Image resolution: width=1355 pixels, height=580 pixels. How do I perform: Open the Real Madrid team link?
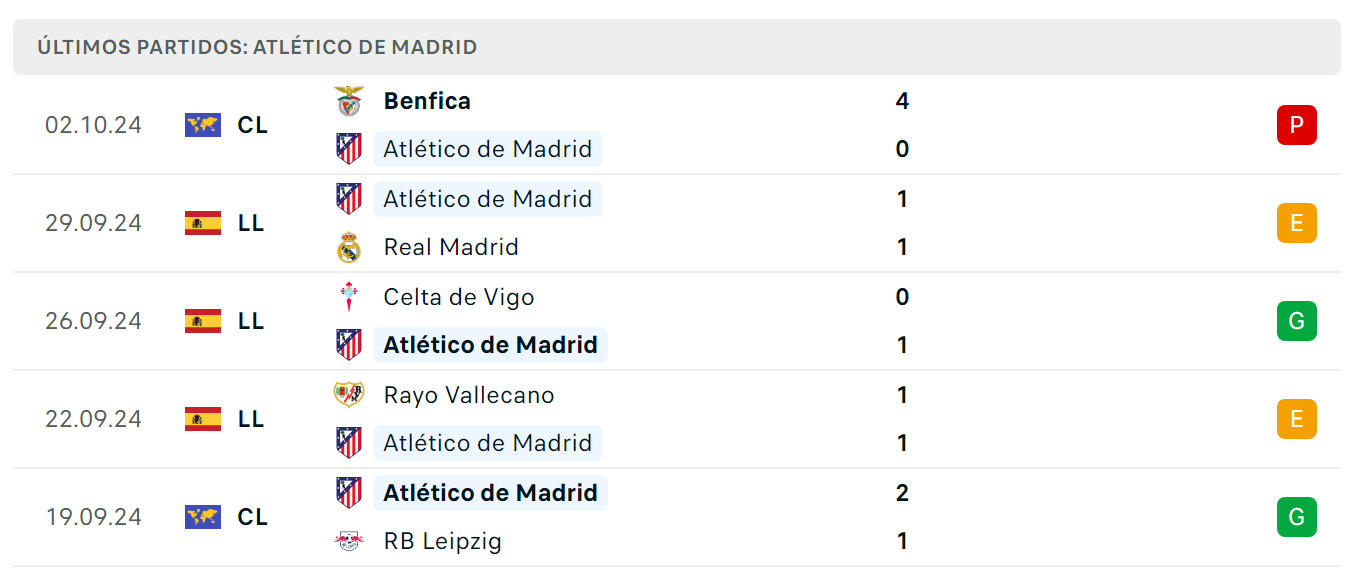tap(451, 247)
